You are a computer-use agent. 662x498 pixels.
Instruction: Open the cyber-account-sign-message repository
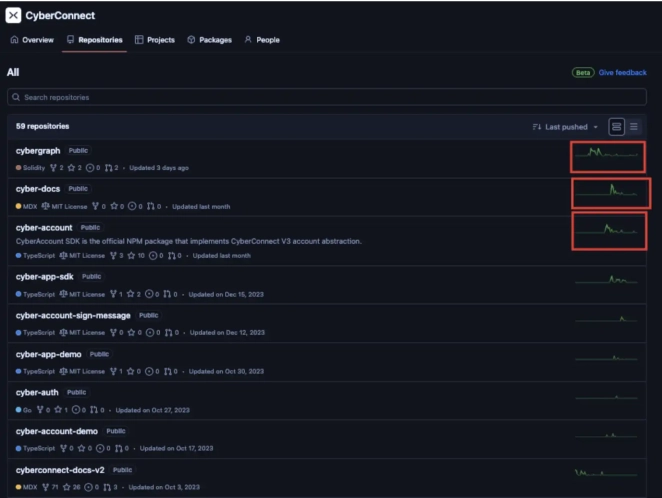[x=73, y=315]
